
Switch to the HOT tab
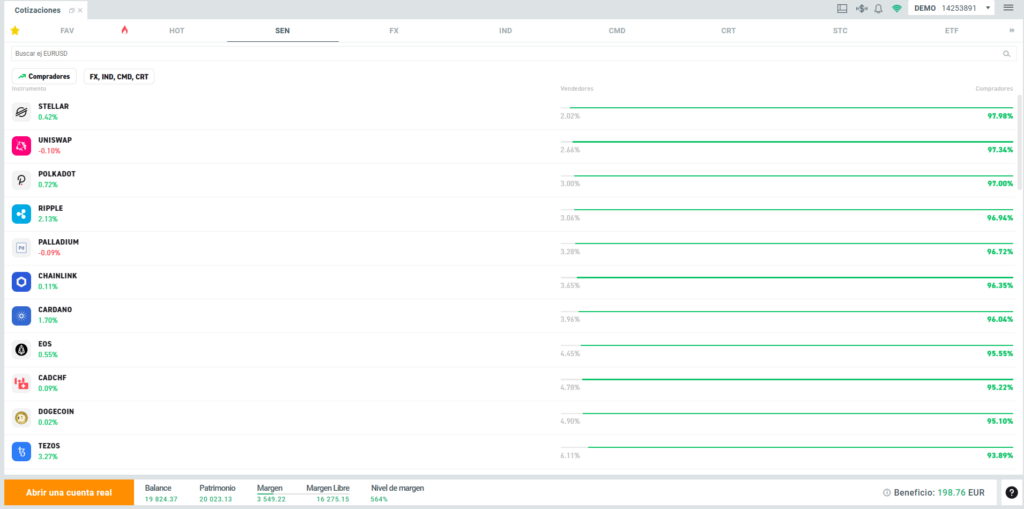pos(176,31)
